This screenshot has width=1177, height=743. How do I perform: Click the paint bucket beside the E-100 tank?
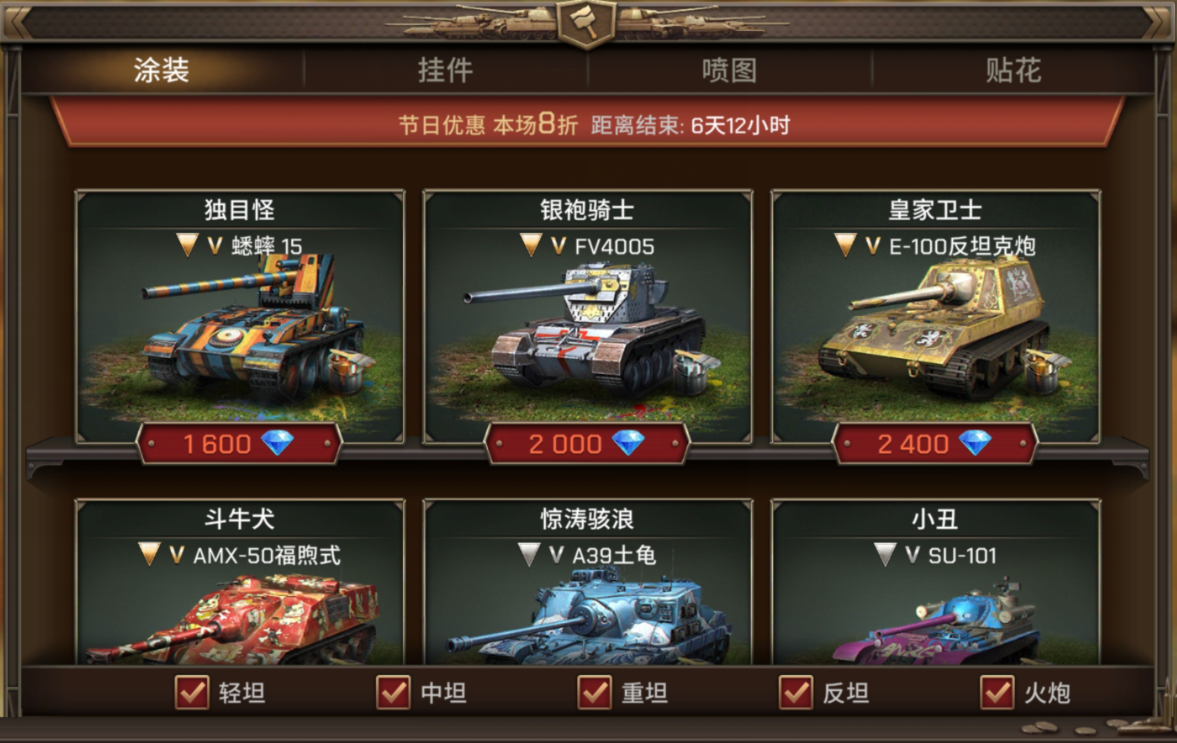(x=1046, y=370)
